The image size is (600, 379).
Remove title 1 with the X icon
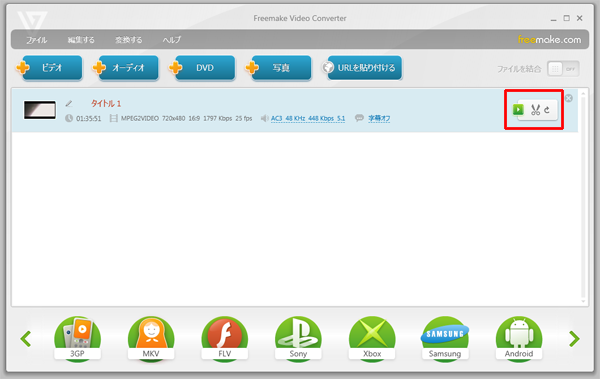(x=569, y=98)
